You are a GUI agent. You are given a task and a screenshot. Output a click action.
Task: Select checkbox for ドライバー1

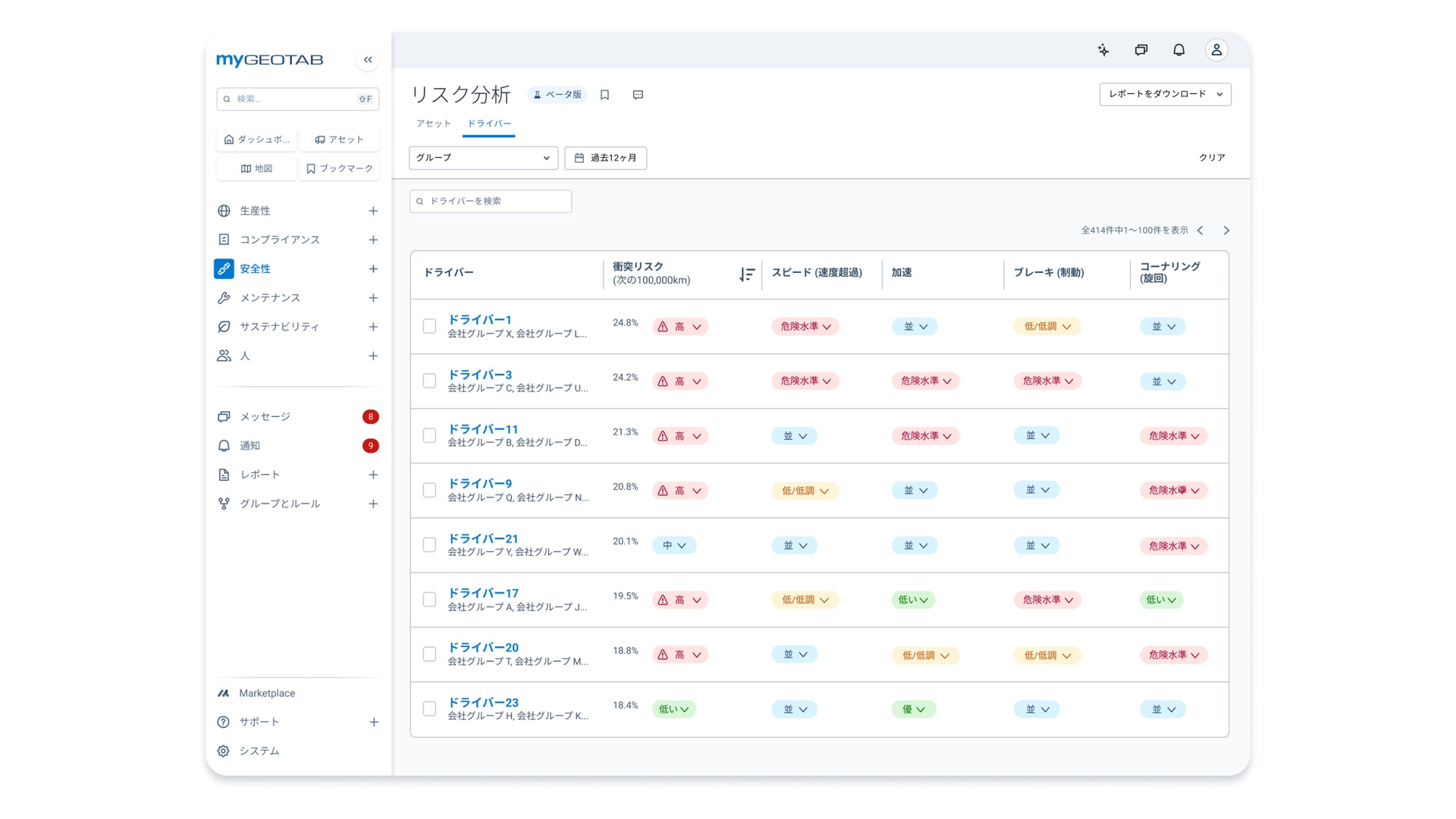pos(429,326)
